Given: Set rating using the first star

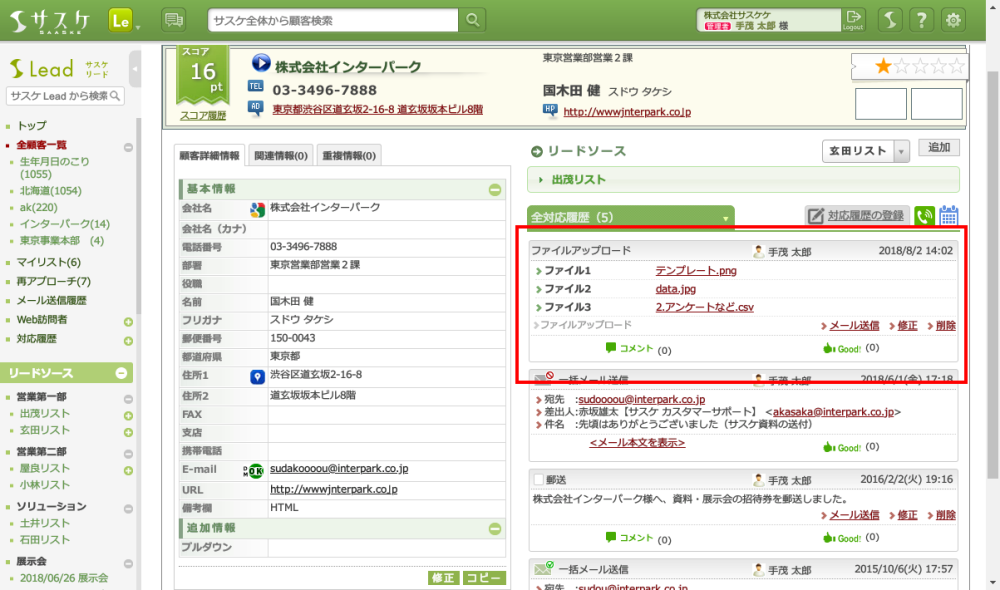Looking at the screenshot, I should point(883,67).
